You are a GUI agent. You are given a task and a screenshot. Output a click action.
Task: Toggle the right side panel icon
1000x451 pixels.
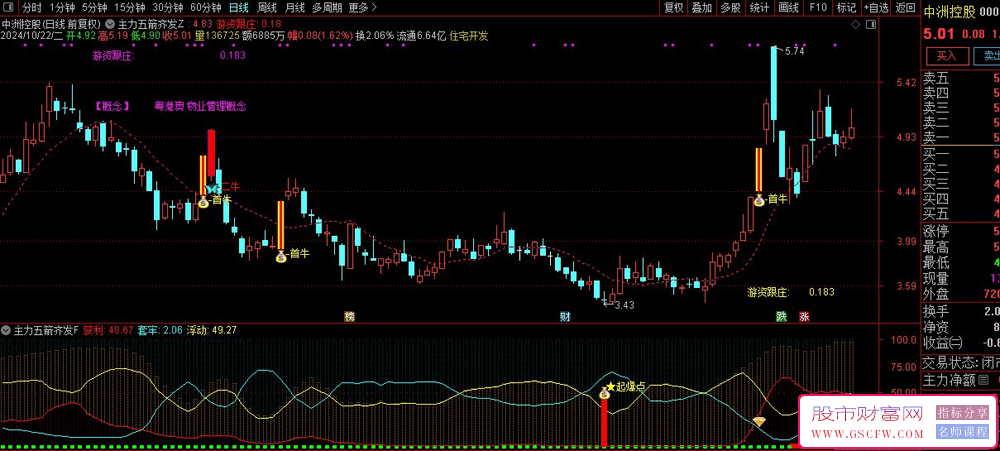(x=871, y=24)
